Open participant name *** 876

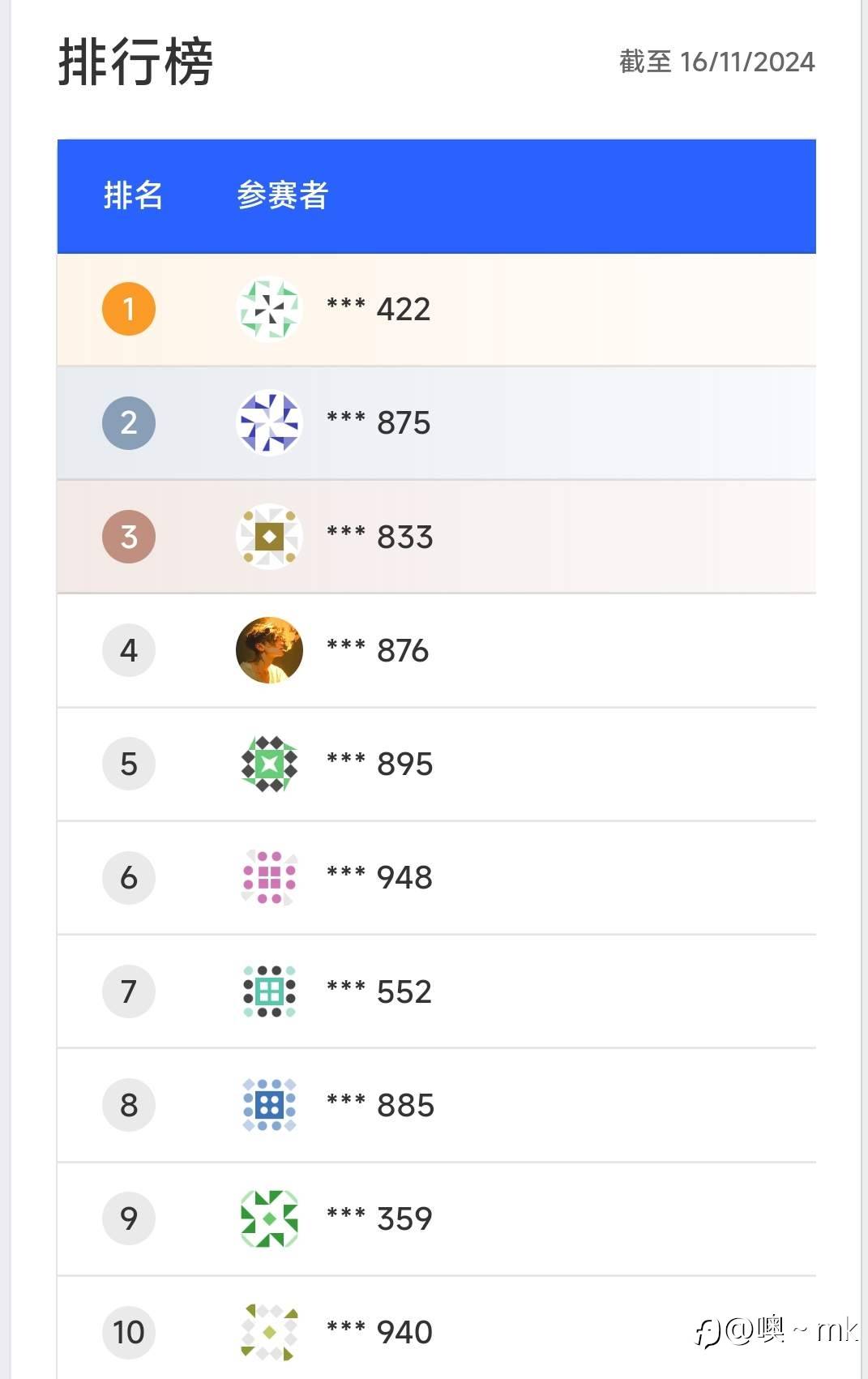378,650
